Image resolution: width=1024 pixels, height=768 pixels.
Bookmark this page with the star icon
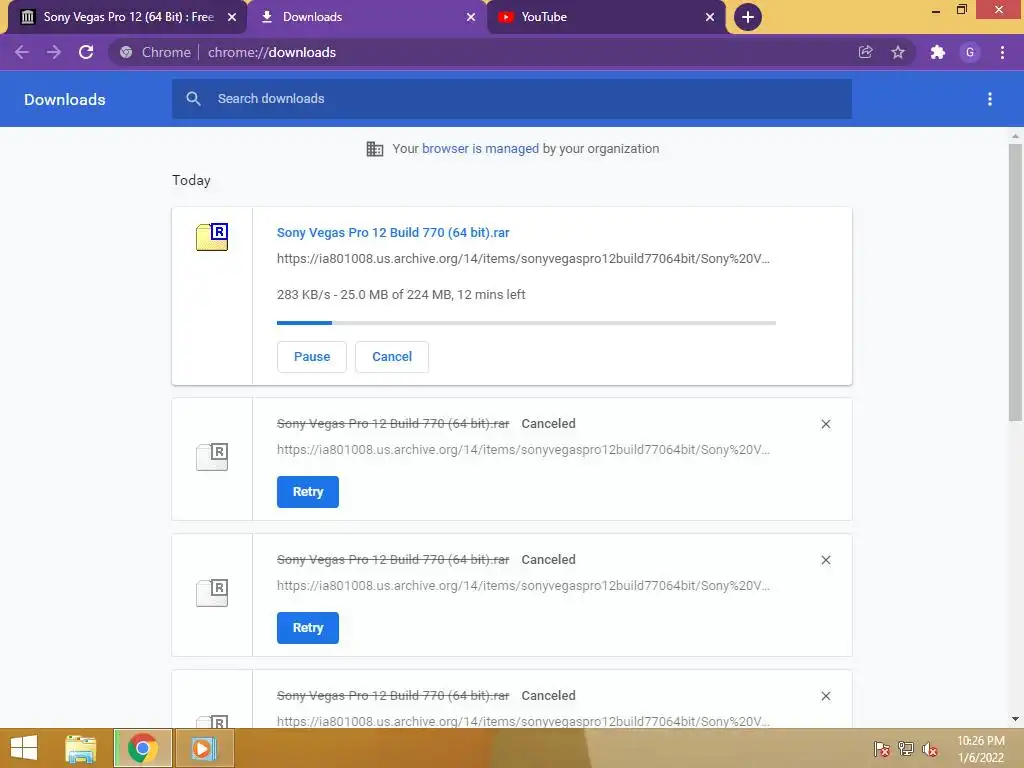[898, 52]
